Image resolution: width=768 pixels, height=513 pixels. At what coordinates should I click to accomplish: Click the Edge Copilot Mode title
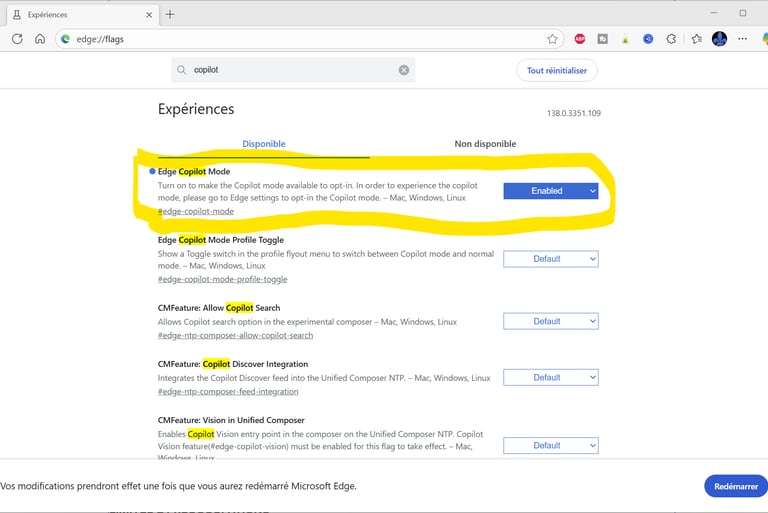pyautogui.click(x=193, y=171)
